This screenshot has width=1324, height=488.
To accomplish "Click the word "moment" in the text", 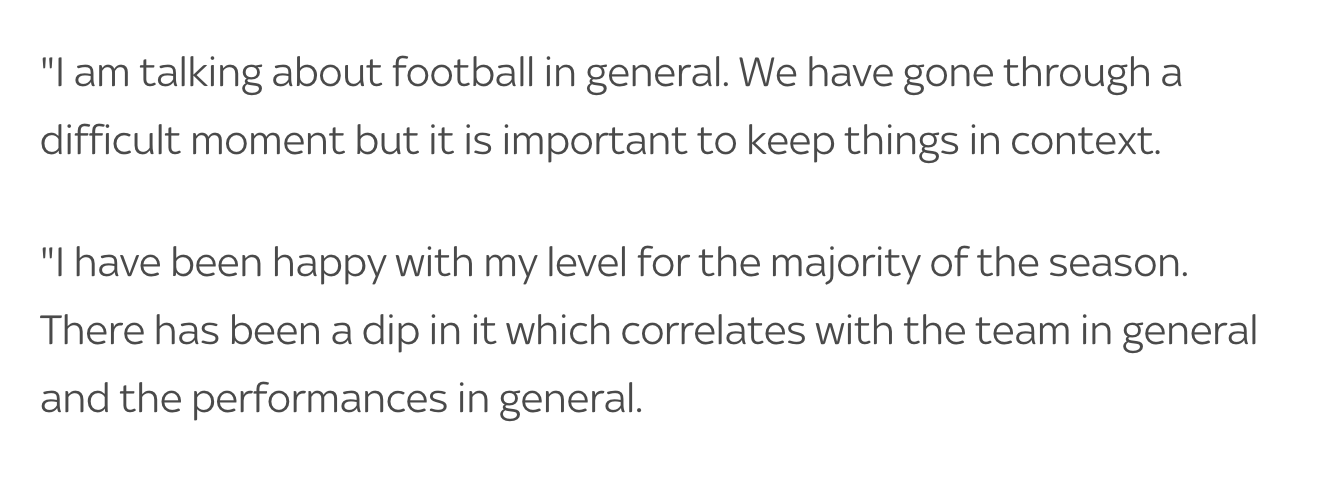I will click(266, 141).
